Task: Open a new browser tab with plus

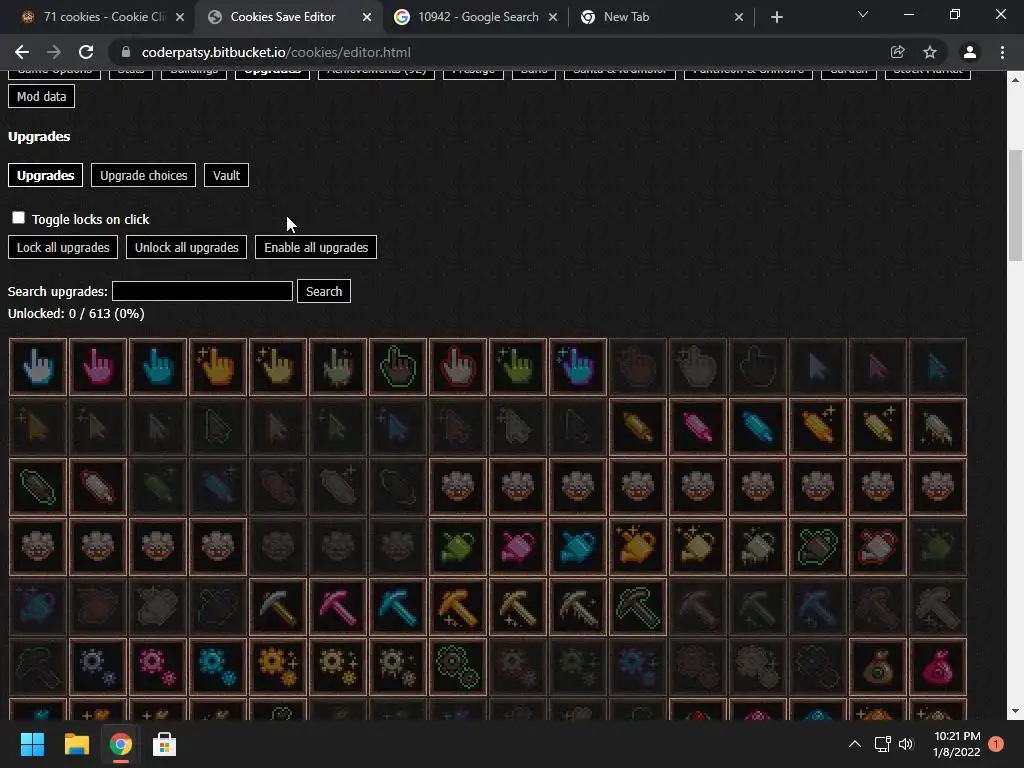Action: pyautogui.click(x=776, y=17)
